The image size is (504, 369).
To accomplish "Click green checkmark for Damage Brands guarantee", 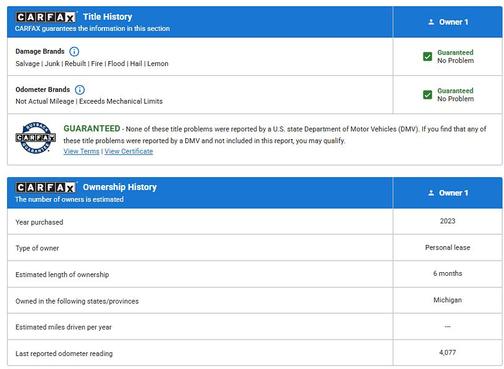I will [427, 56].
